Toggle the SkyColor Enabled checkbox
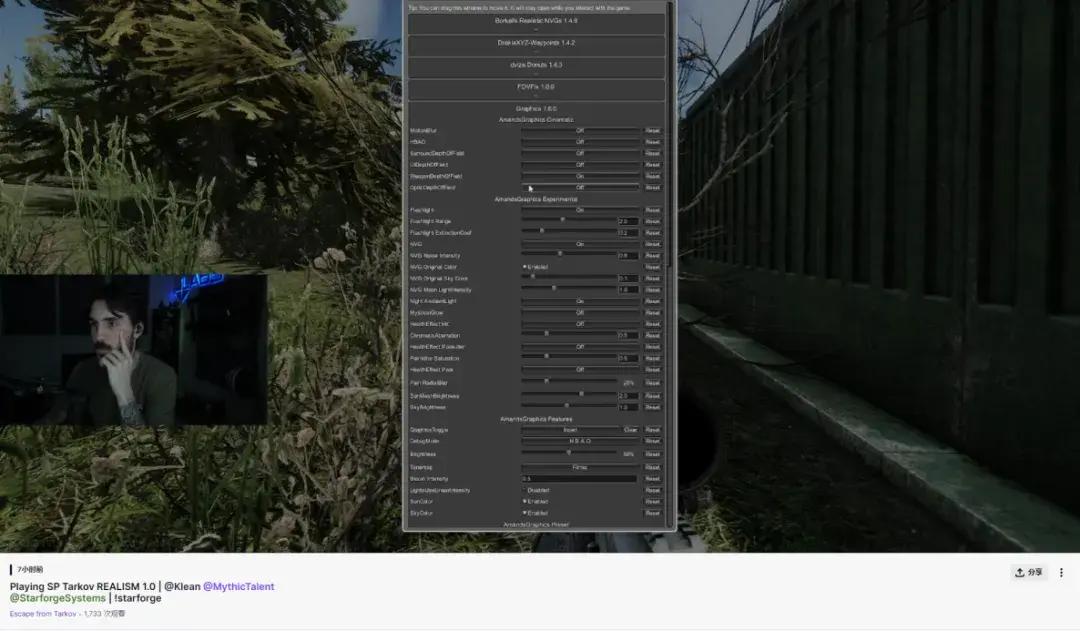This screenshot has height=631, width=1080. click(525, 513)
